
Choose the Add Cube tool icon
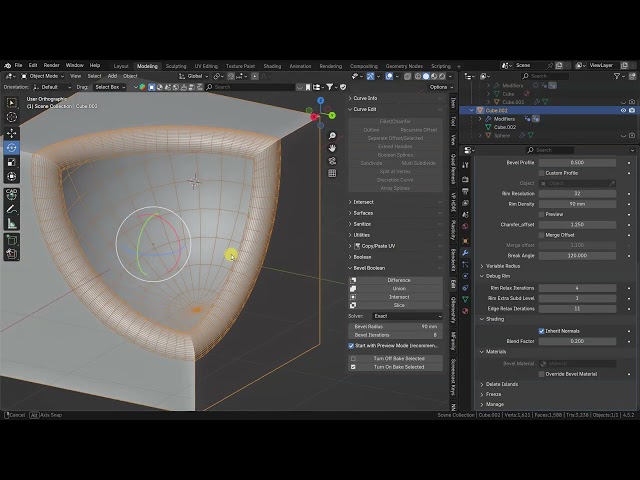click(11, 240)
